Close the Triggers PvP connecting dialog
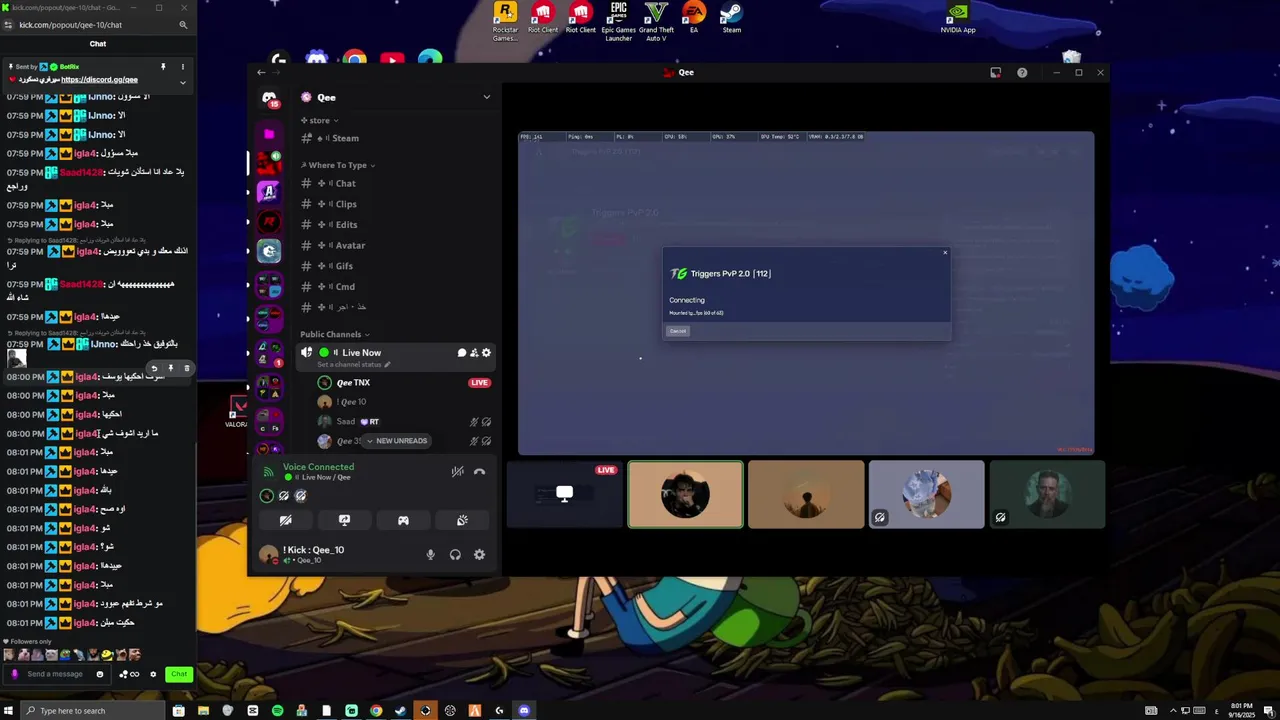Viewport: 1280px width, 720px height. [945, 252]
